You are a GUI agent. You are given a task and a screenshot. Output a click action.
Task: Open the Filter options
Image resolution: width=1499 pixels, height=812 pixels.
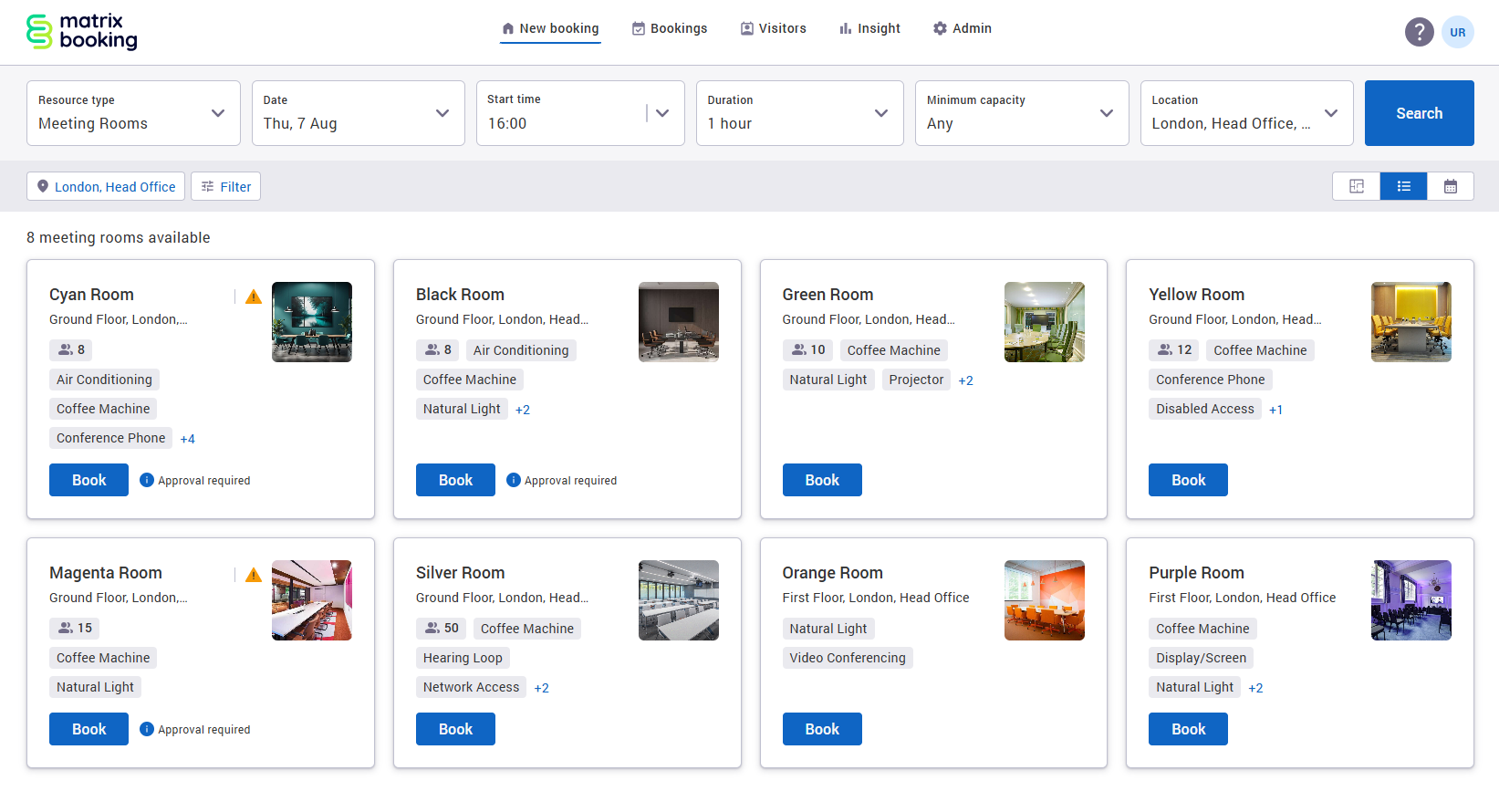pyautogui.click(x=225, y=186)
